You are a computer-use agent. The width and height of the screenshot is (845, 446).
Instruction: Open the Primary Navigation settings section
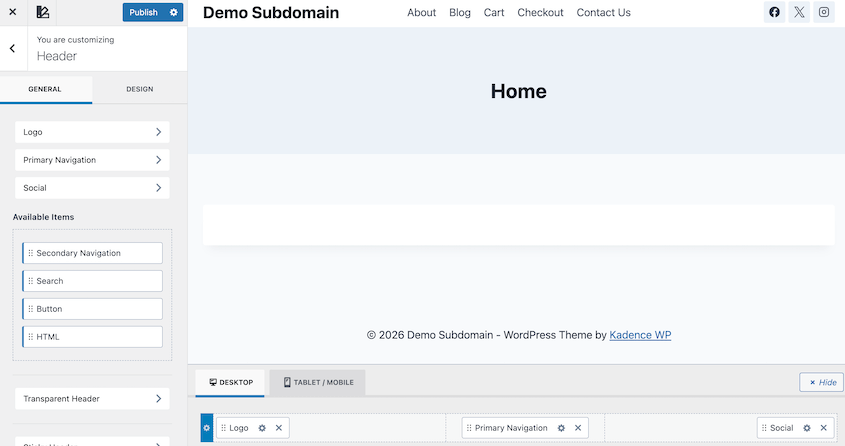click(92, 160)
